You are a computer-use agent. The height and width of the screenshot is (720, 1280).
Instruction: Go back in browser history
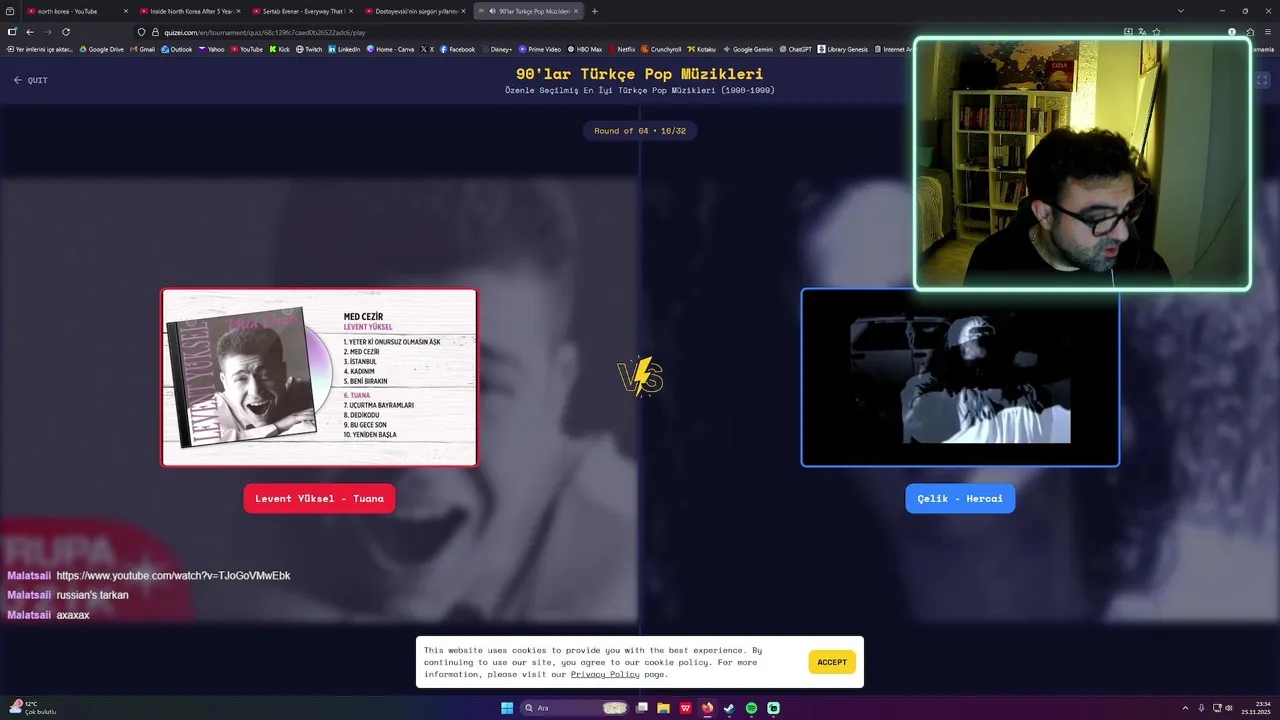pos(30,32)
